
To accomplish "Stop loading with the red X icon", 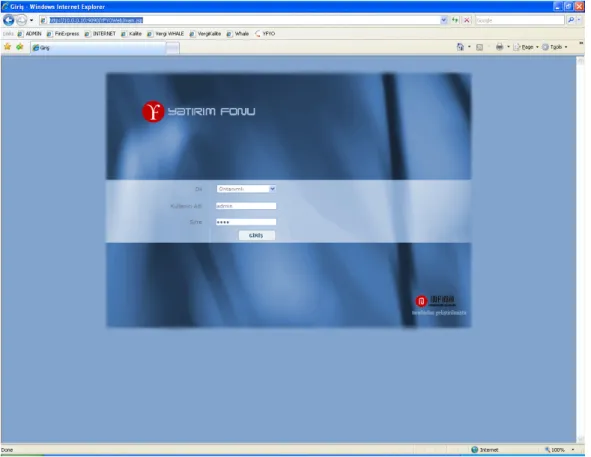I will [467, 20].
